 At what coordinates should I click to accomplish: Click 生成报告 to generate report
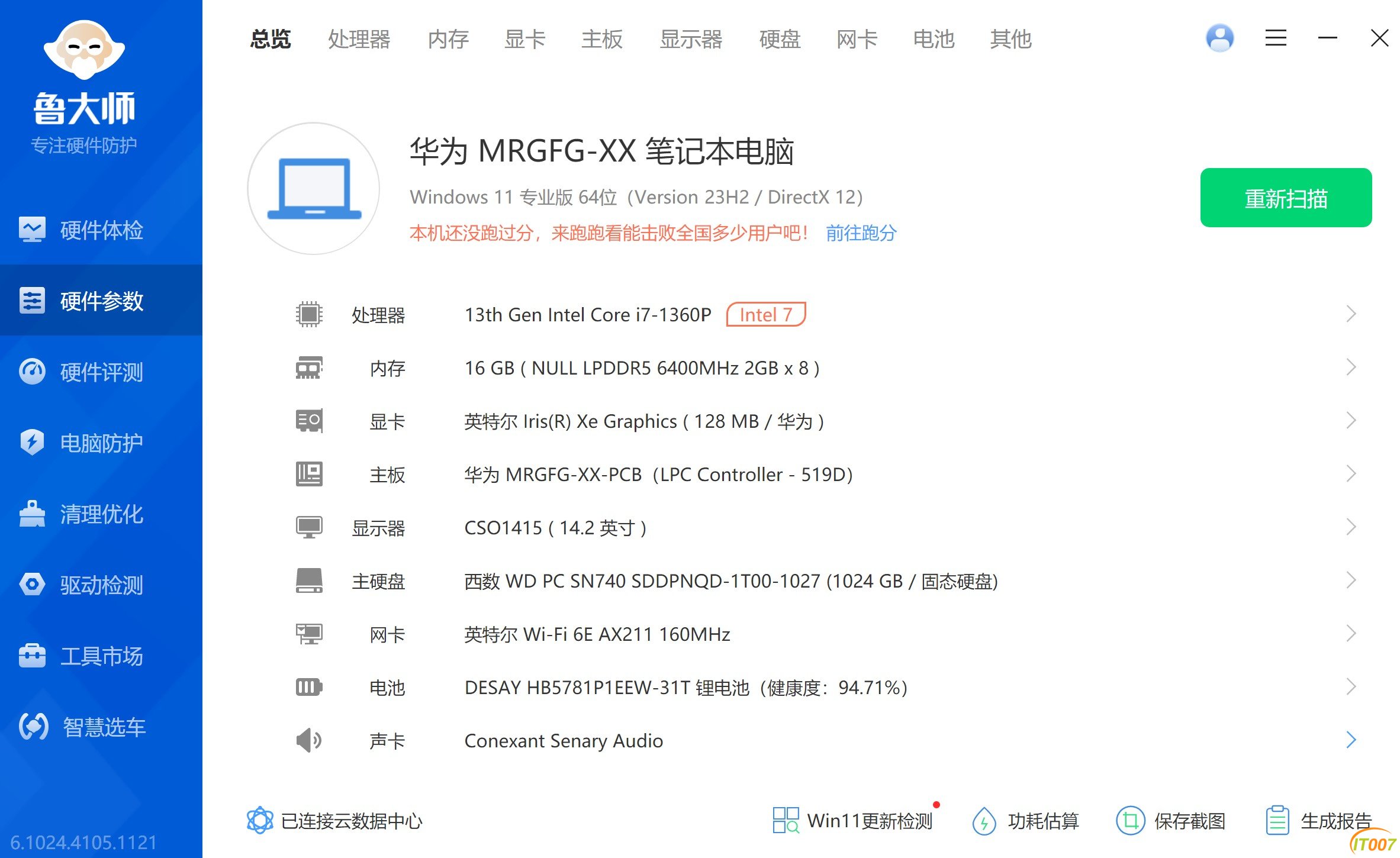1318,821
